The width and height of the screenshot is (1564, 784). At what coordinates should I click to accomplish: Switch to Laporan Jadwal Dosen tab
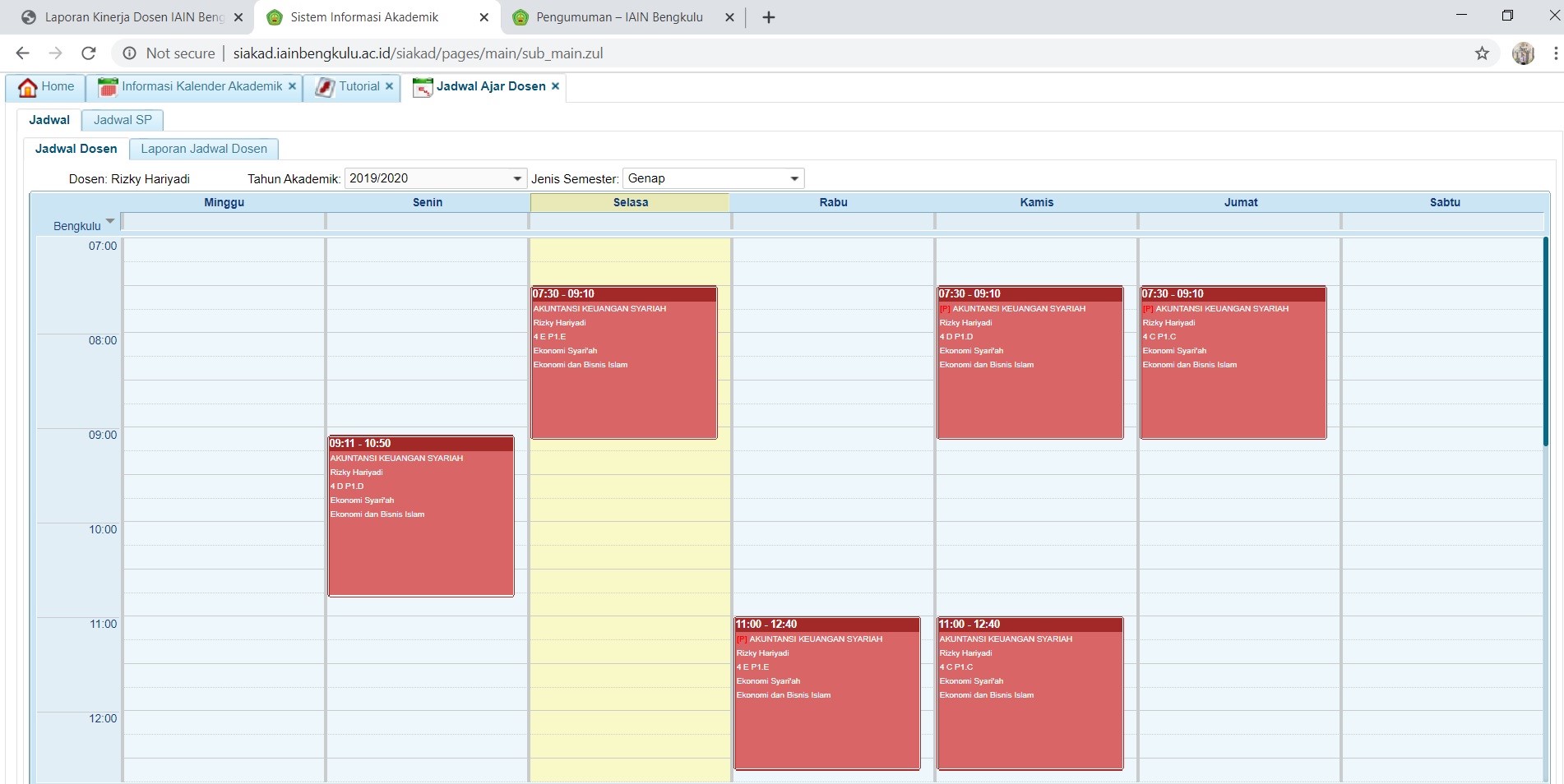[204, 149]
